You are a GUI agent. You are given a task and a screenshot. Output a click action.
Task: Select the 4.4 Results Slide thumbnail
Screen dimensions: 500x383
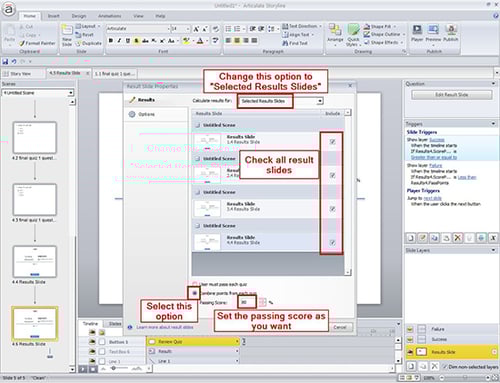(35, 262)
